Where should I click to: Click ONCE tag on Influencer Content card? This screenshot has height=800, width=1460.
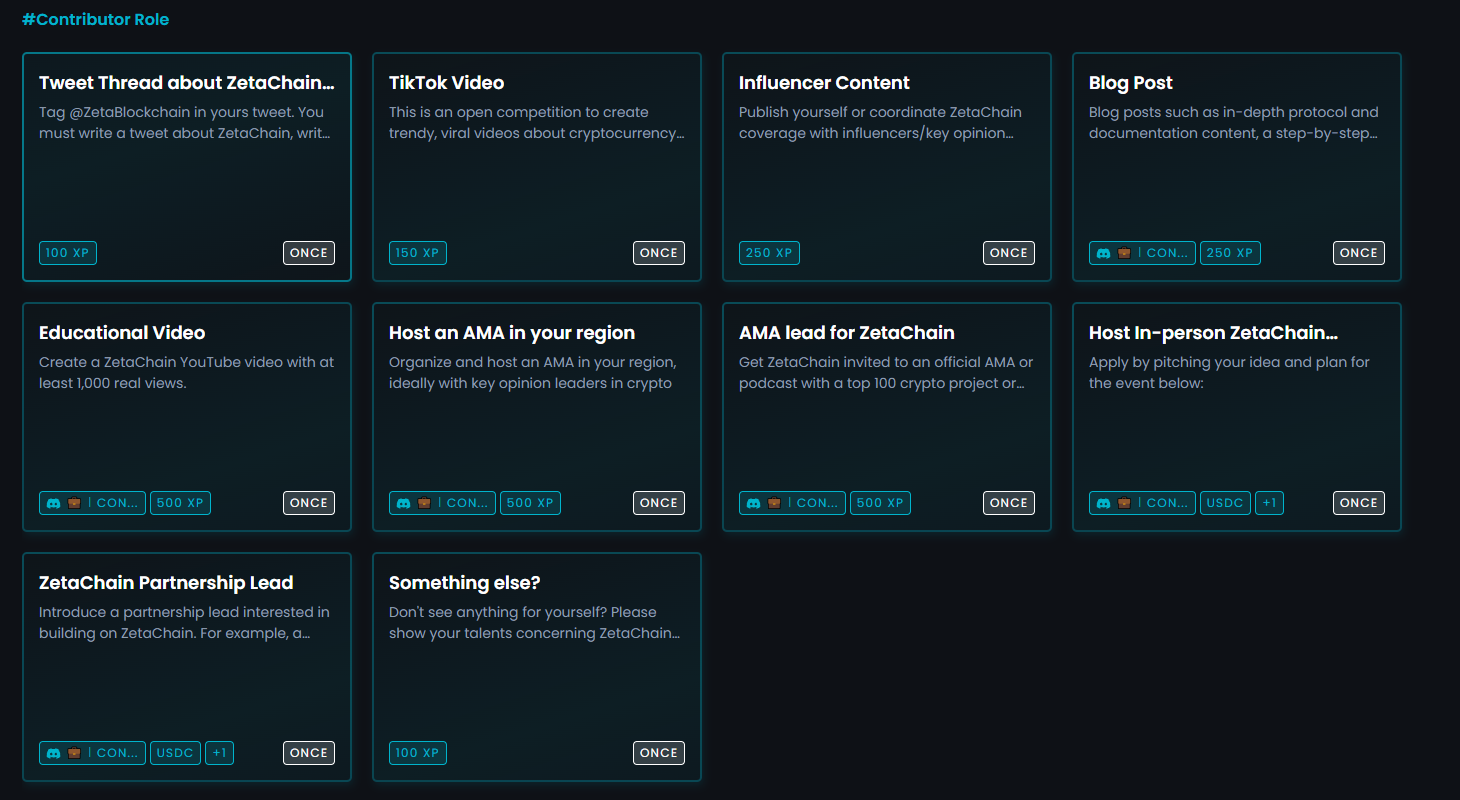click(x=1009, y=253)
